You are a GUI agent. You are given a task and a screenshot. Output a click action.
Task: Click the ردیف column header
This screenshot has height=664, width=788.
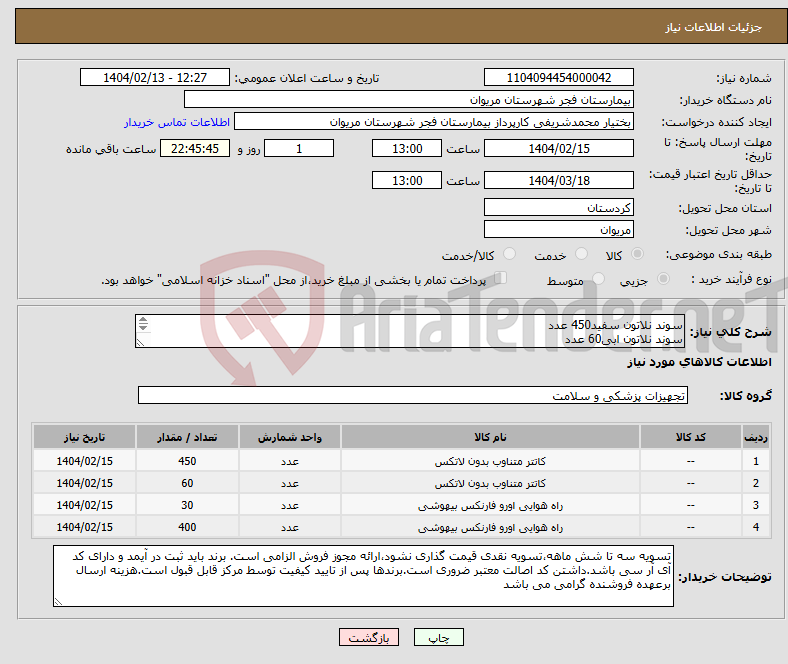(x=755, y=437)
